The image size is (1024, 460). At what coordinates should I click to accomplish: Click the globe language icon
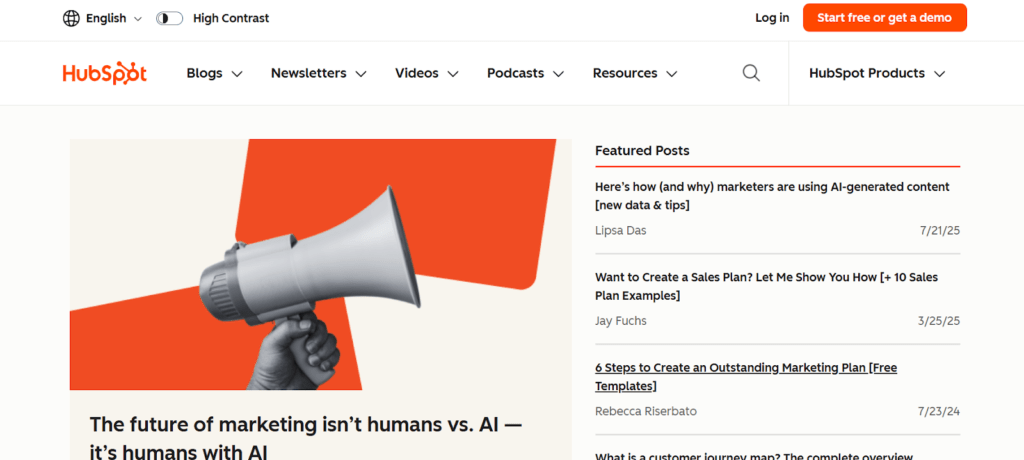pyautogui.click(x=71, y=18)
